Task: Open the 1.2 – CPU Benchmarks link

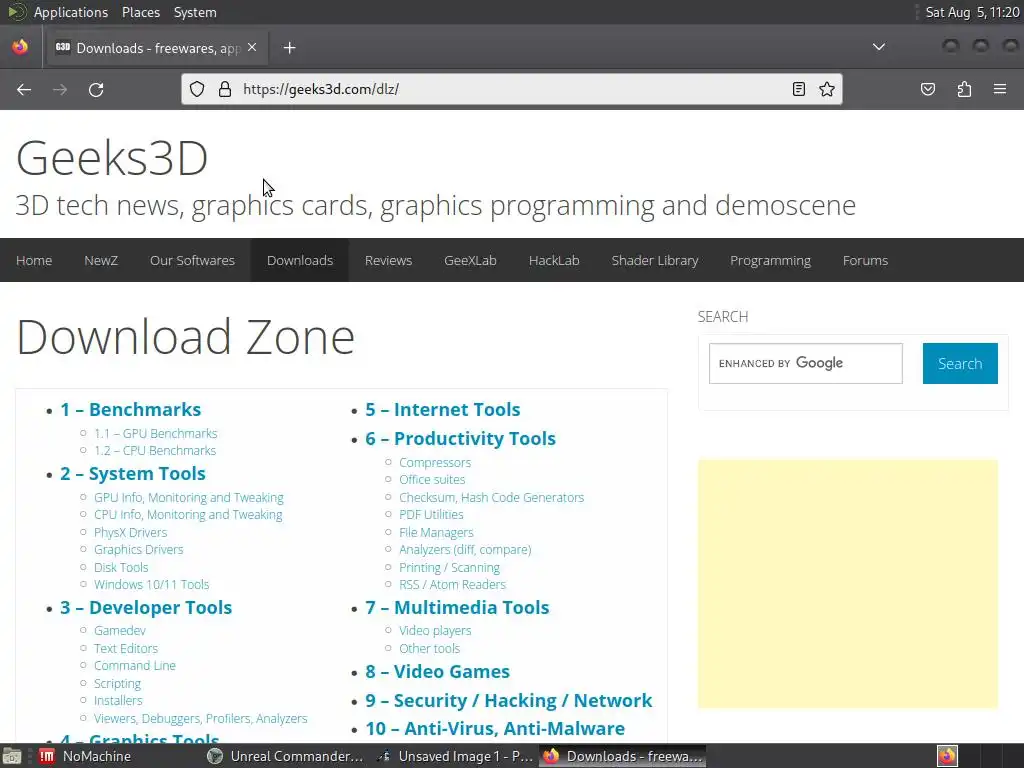Action: 155,451
